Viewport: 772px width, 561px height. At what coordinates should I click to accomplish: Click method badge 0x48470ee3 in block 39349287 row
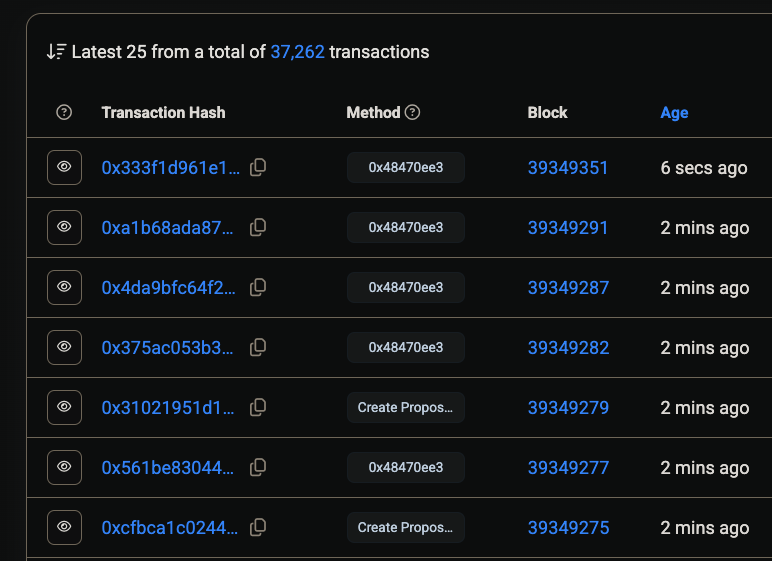click(406, 288)
